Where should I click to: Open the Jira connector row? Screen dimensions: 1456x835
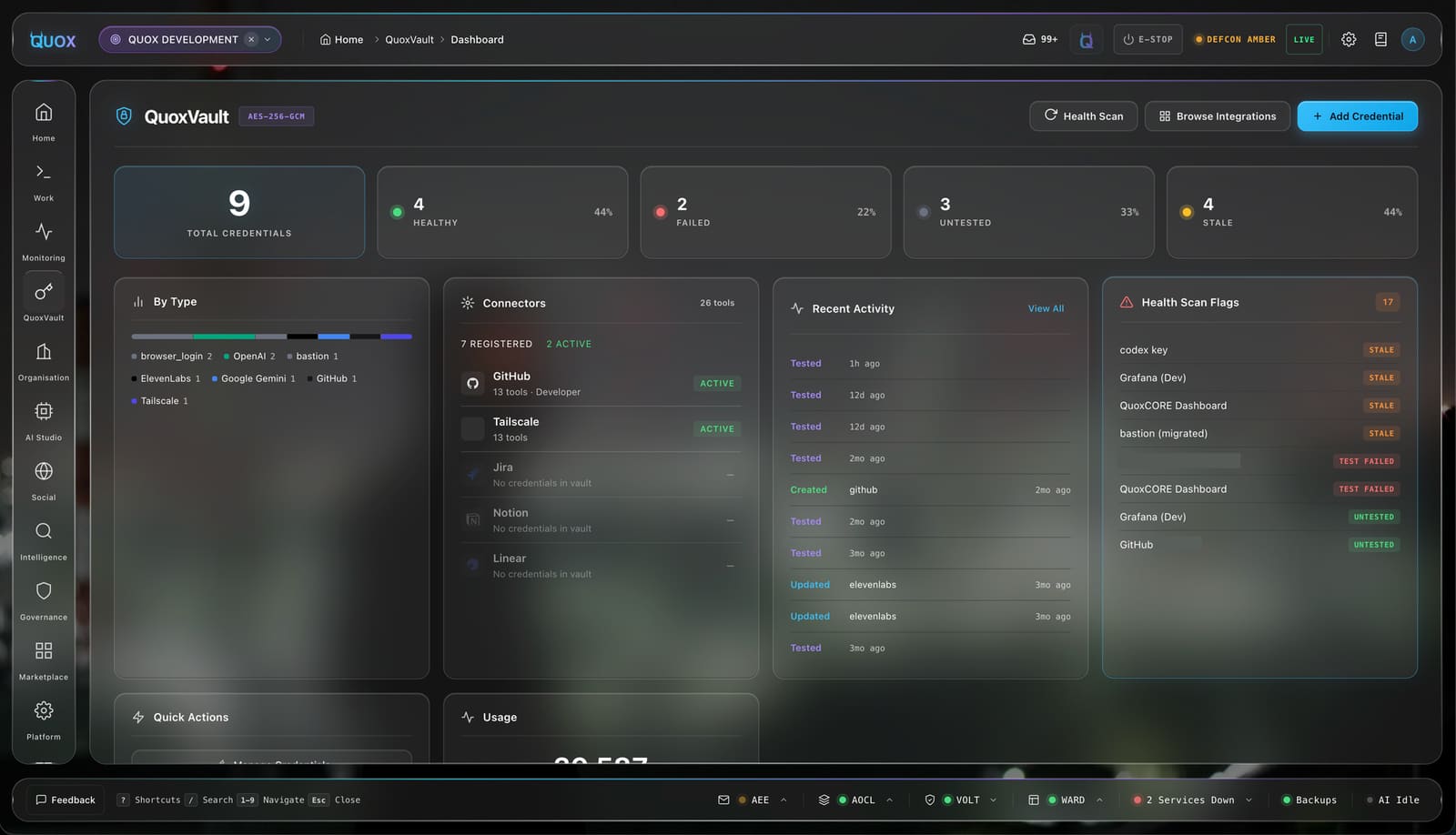click(601, 474)
